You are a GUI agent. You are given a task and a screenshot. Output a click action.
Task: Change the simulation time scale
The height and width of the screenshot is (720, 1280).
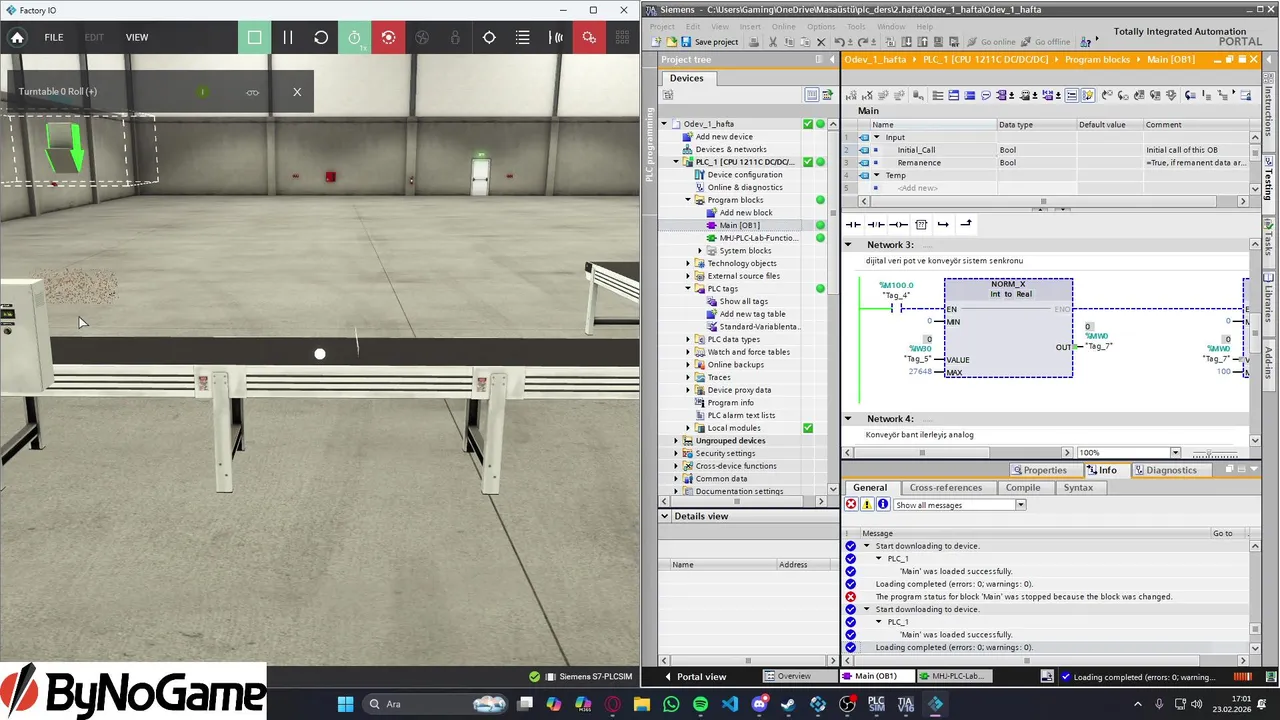pos(355,37)
